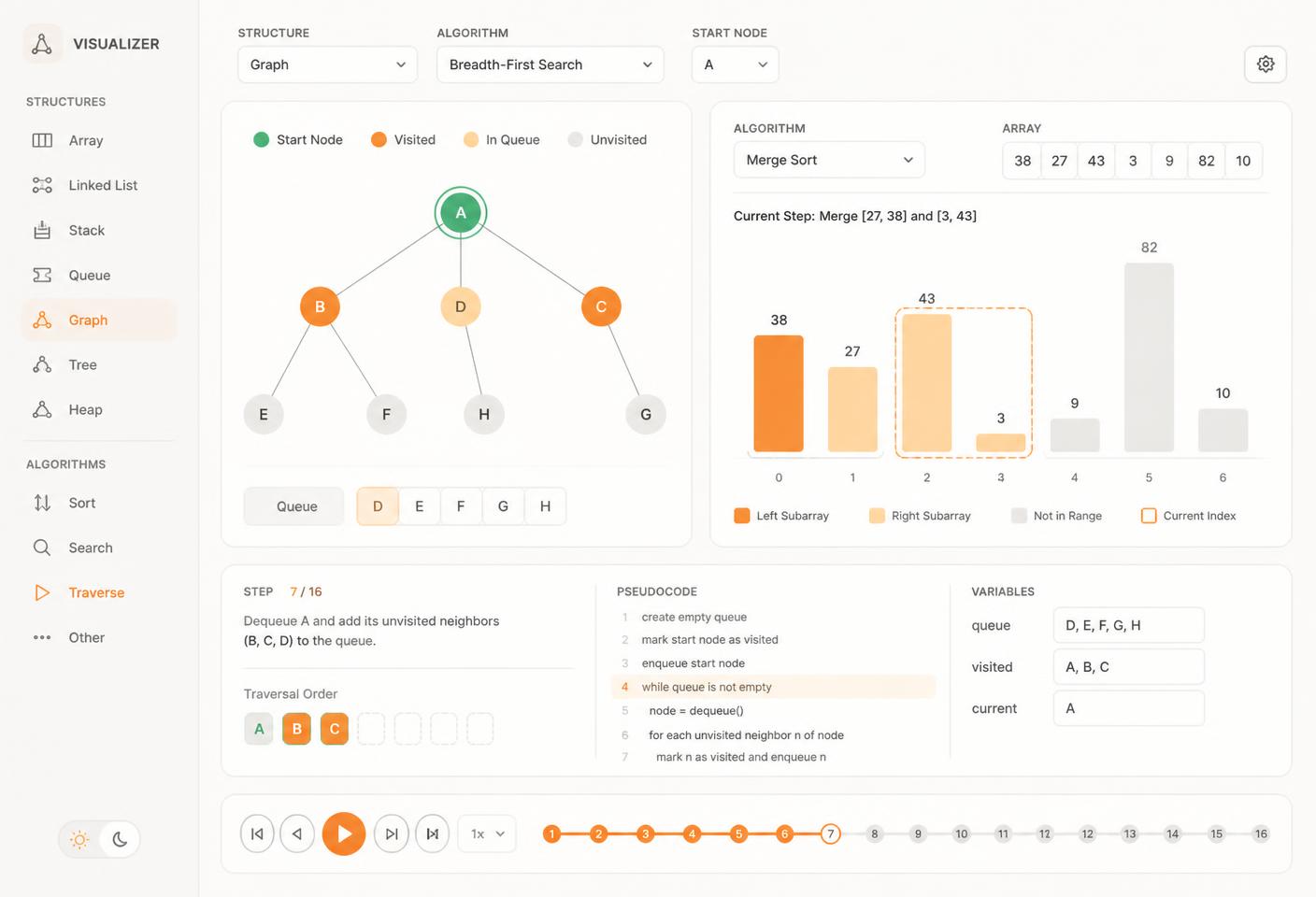
Task: Step back to the previous step
Action: click(297, 833)
